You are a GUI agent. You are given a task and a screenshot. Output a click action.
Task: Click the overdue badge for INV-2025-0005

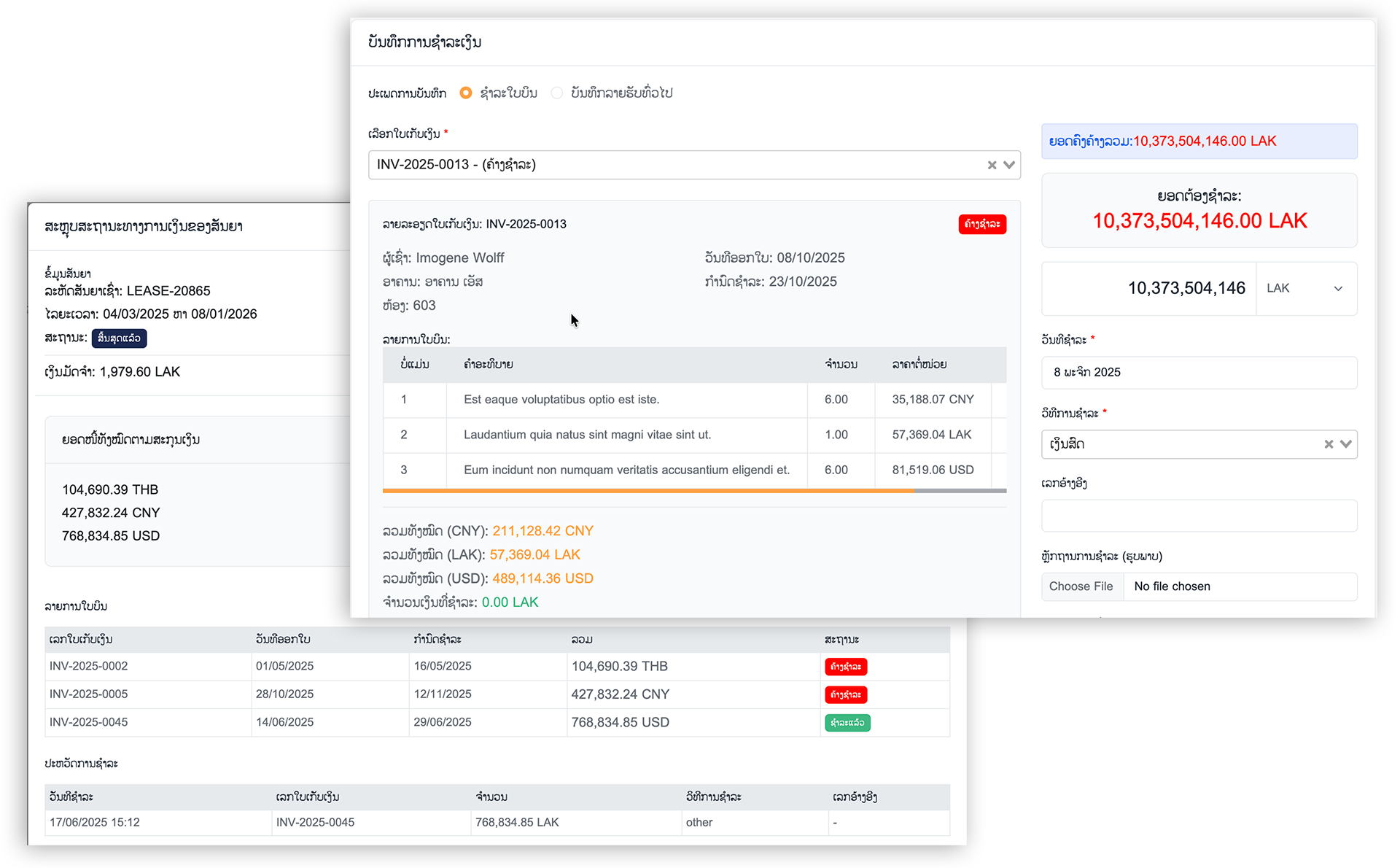click(x=846, y=694)
